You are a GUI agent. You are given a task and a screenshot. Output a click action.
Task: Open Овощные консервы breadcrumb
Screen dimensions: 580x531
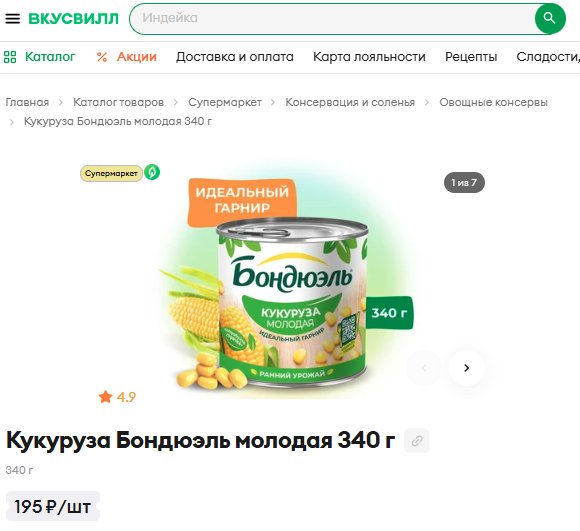[x=493, y=102]
